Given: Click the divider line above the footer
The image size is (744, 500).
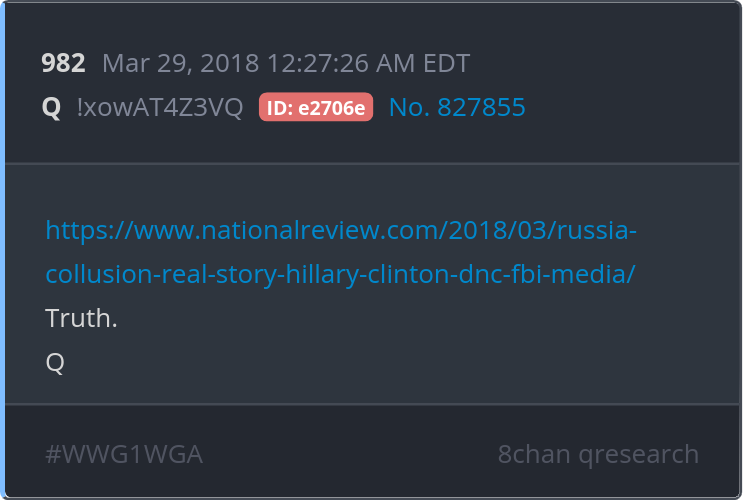Looking at the screenshot, I should point(372,404).
